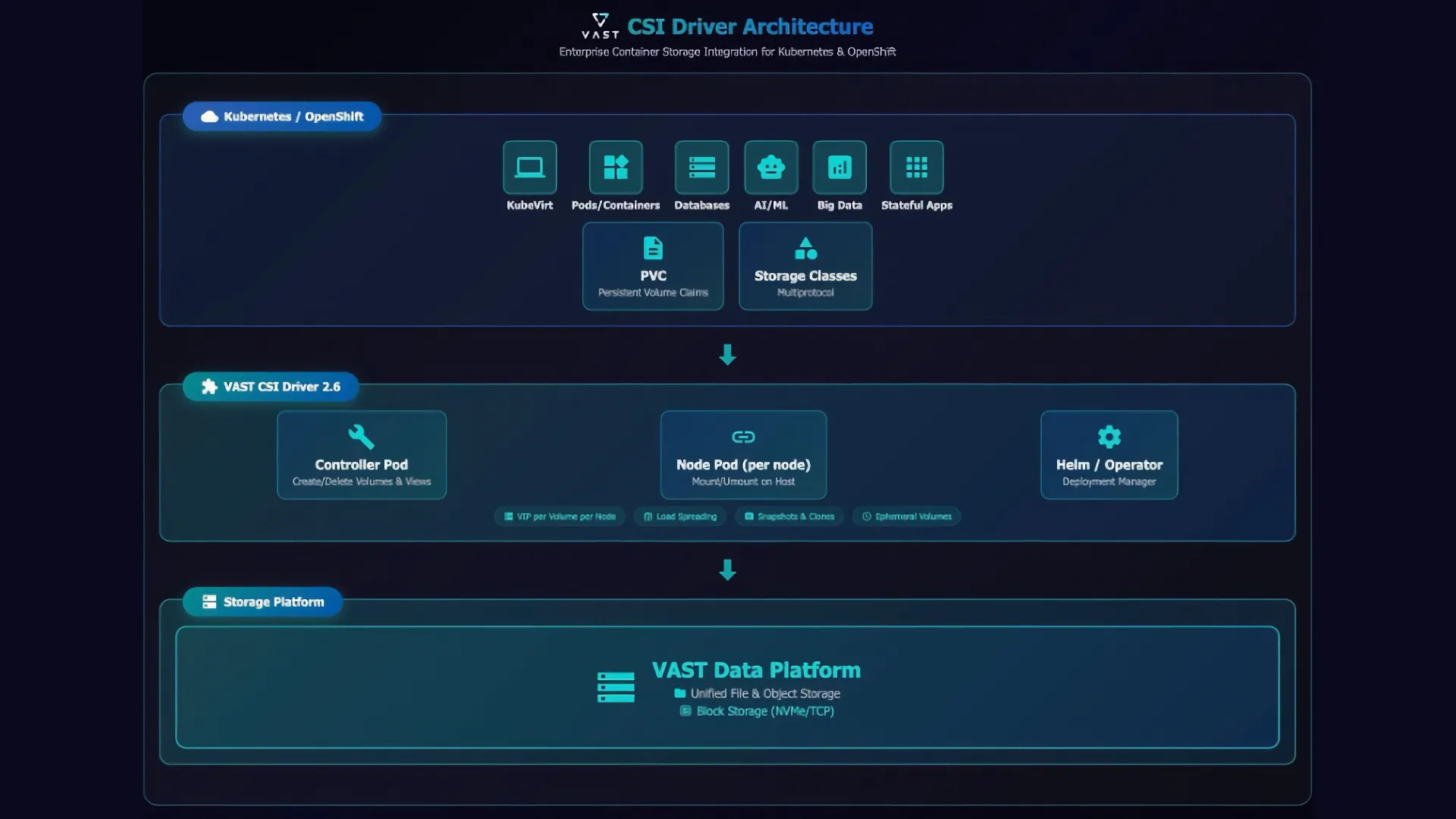1456x819 pixels.
Task: Click the Block Storage (NVMe/TCP) text
Action: 765,711
